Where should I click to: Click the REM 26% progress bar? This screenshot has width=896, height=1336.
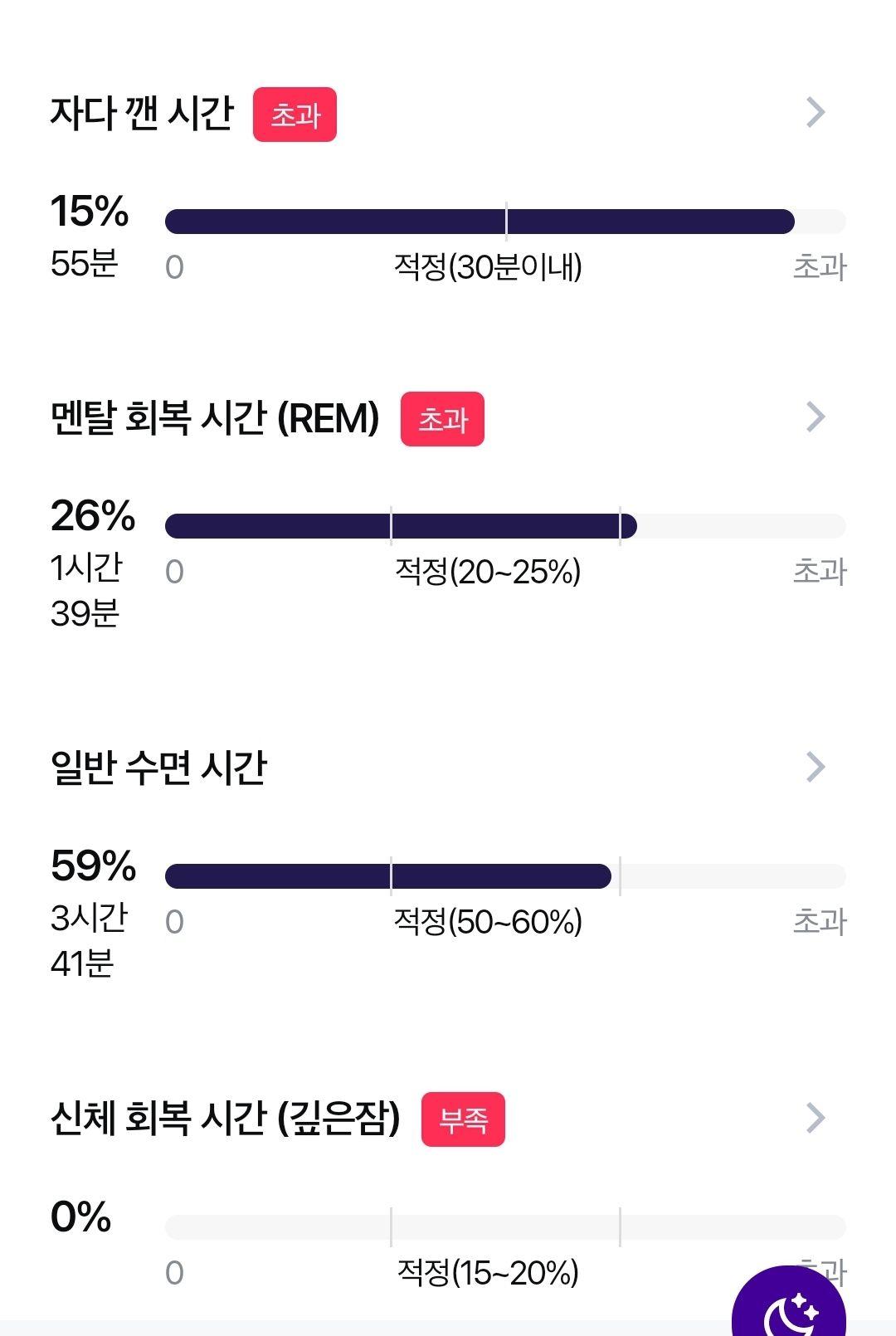coord(505,526)
